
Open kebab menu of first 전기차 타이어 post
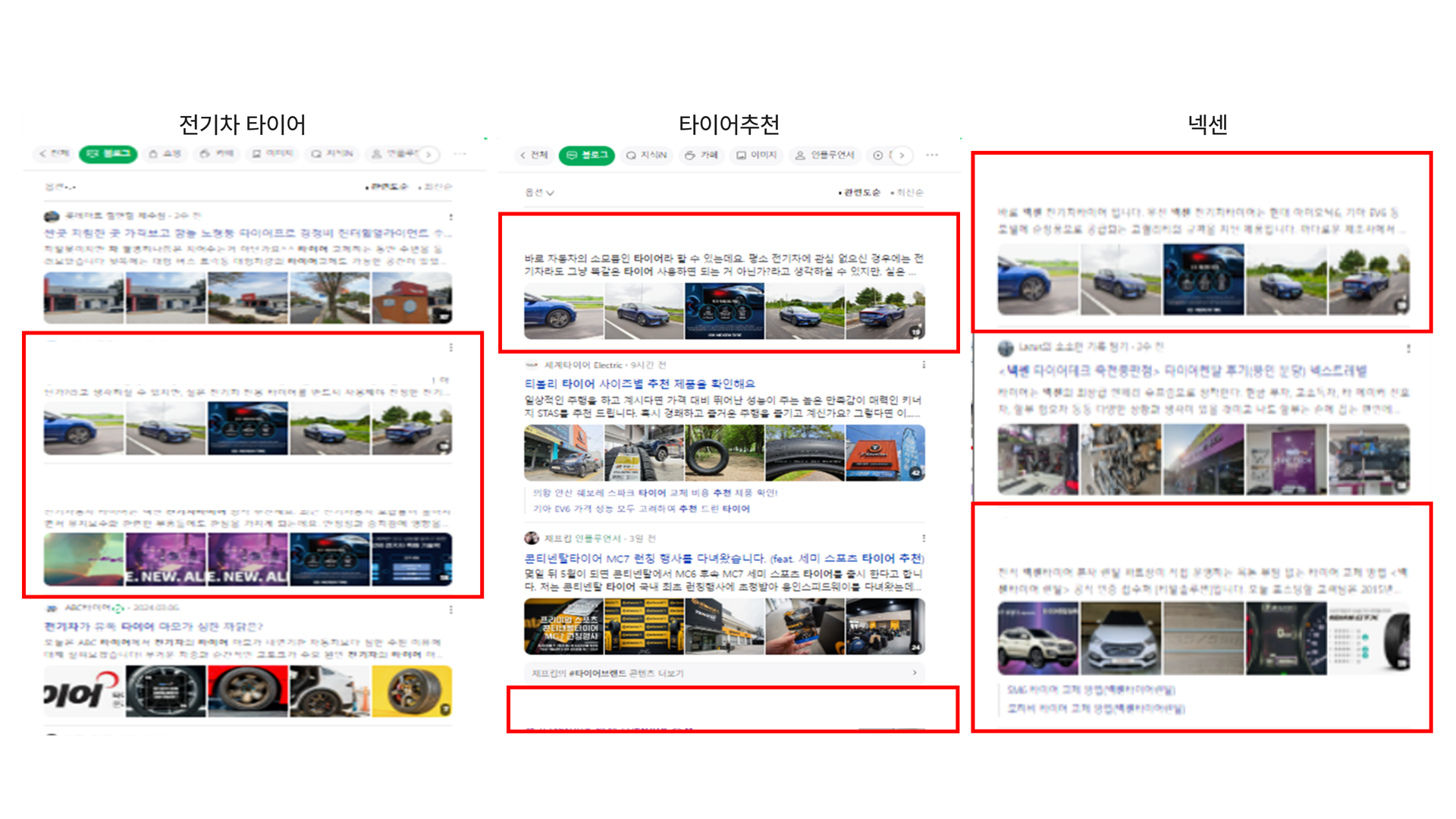pos(451,217)
